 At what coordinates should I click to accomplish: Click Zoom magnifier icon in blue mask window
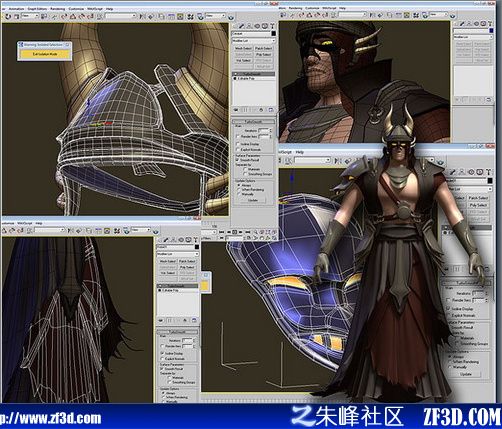[255, 232]
